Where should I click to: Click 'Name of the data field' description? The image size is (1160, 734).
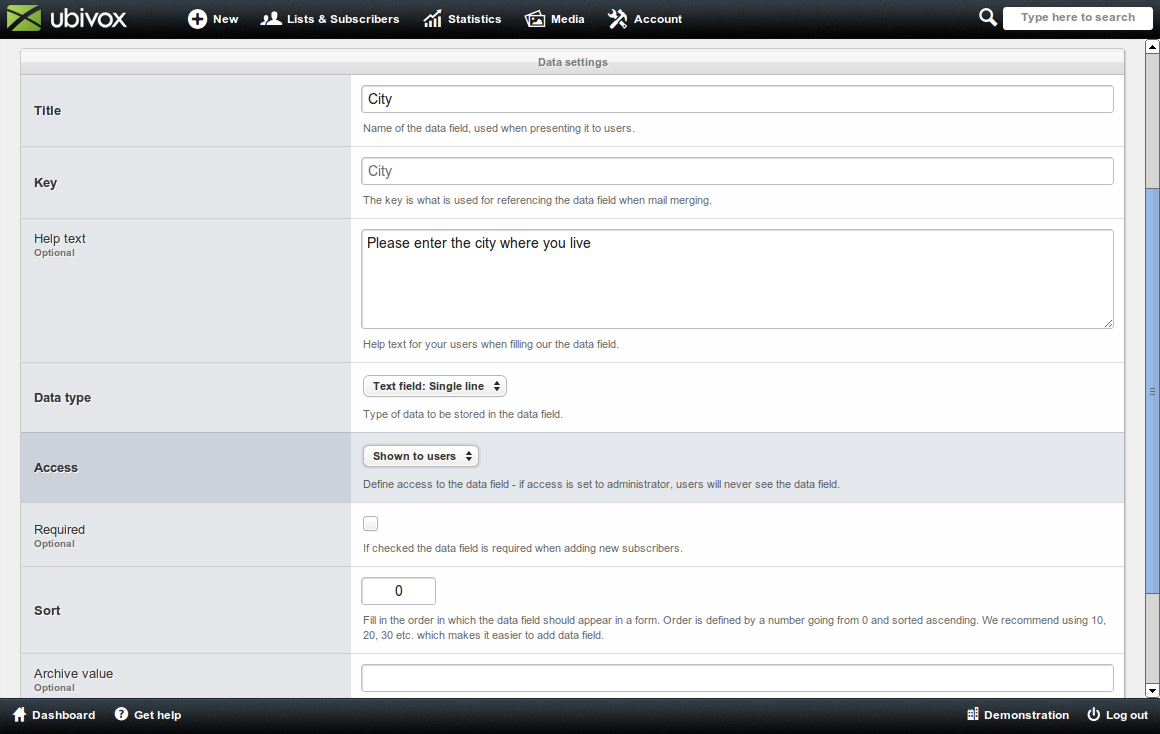(499, 128)
